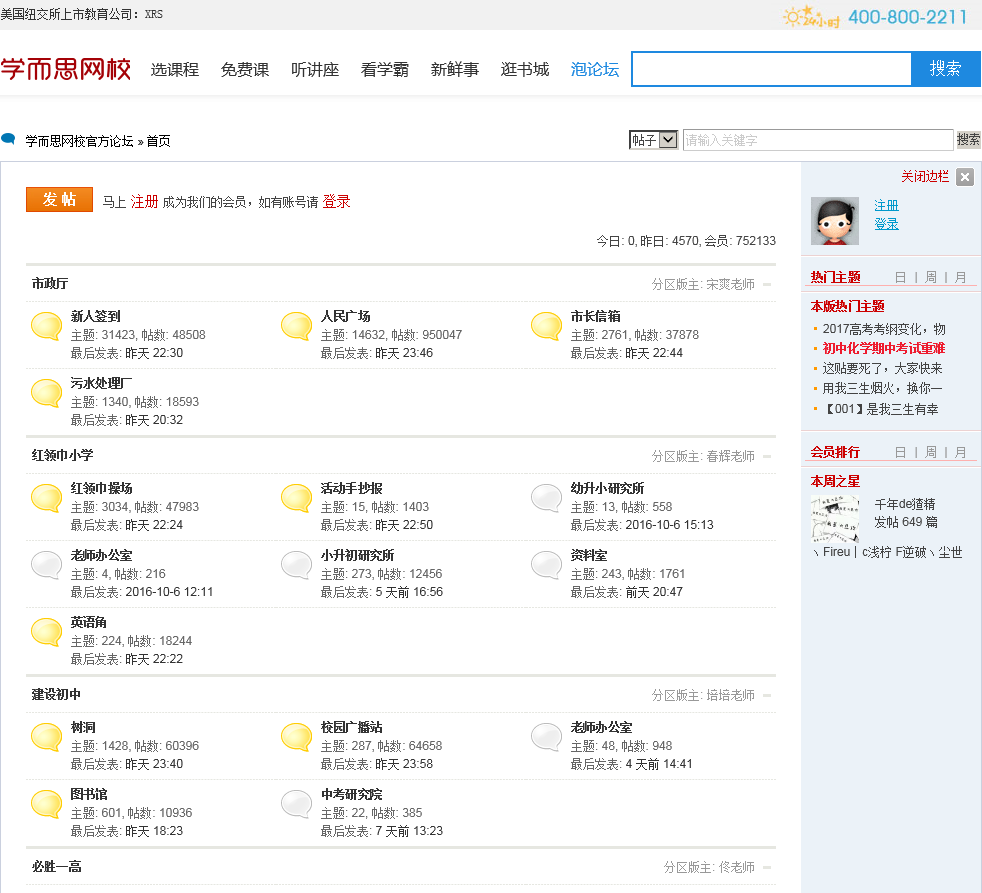Collapse the 红领巾小学 section

point(767,457)
